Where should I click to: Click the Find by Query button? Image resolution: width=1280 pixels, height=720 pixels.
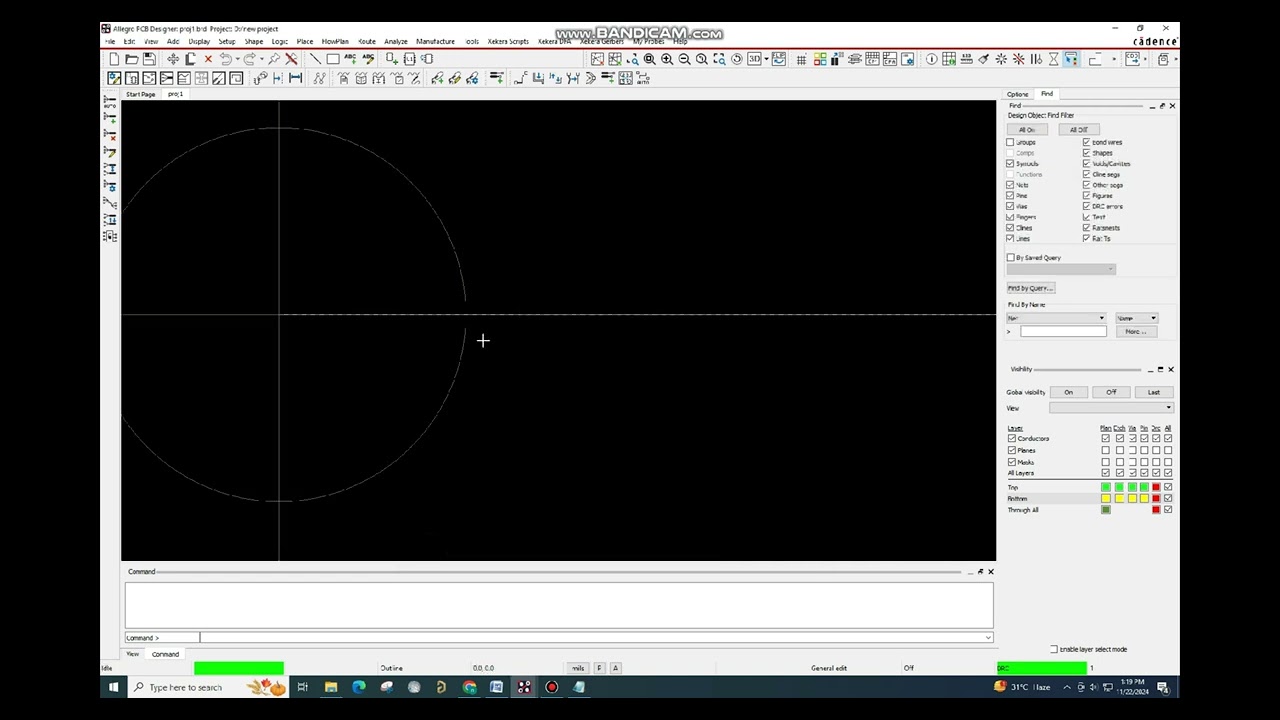1030,288
